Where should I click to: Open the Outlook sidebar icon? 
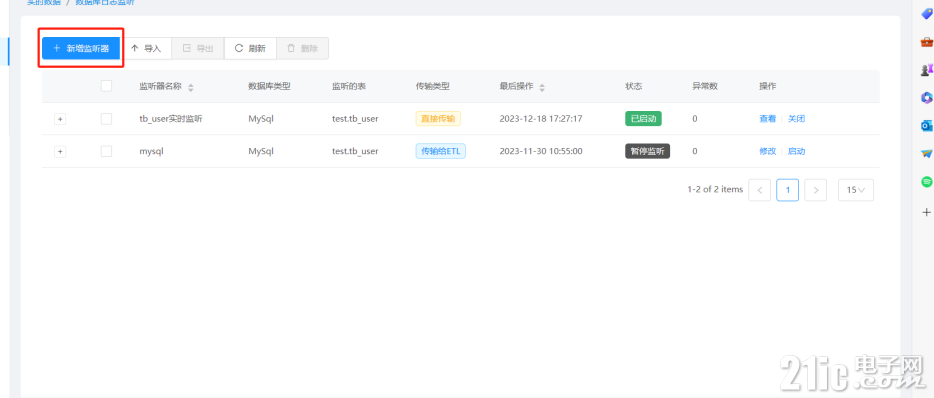click(926, 126)
